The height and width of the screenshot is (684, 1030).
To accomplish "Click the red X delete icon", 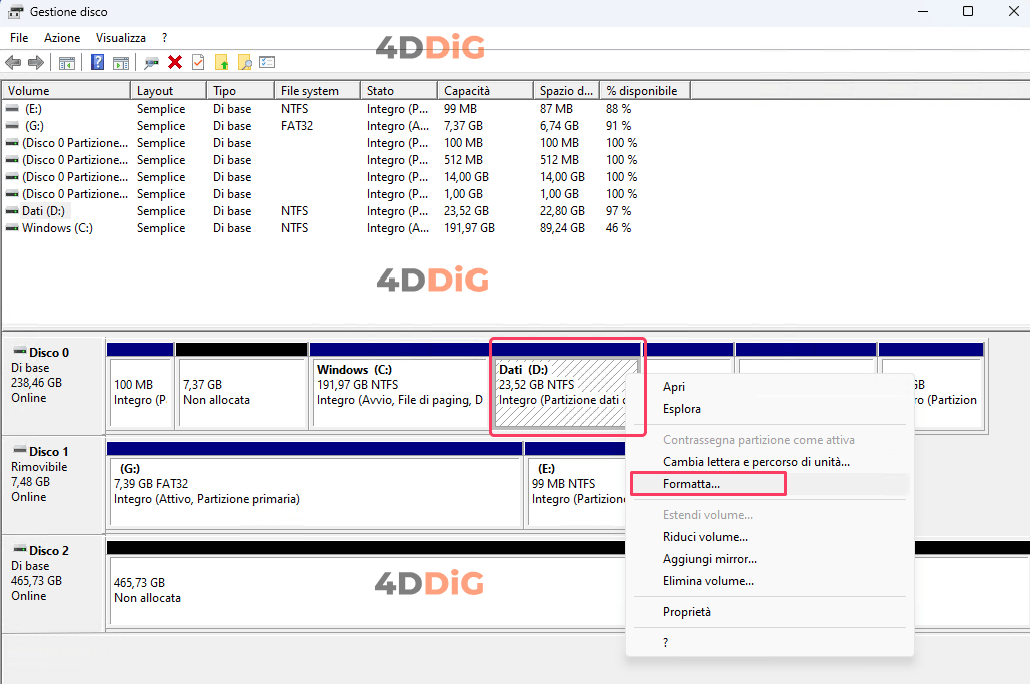I will [x=175, y=62].
